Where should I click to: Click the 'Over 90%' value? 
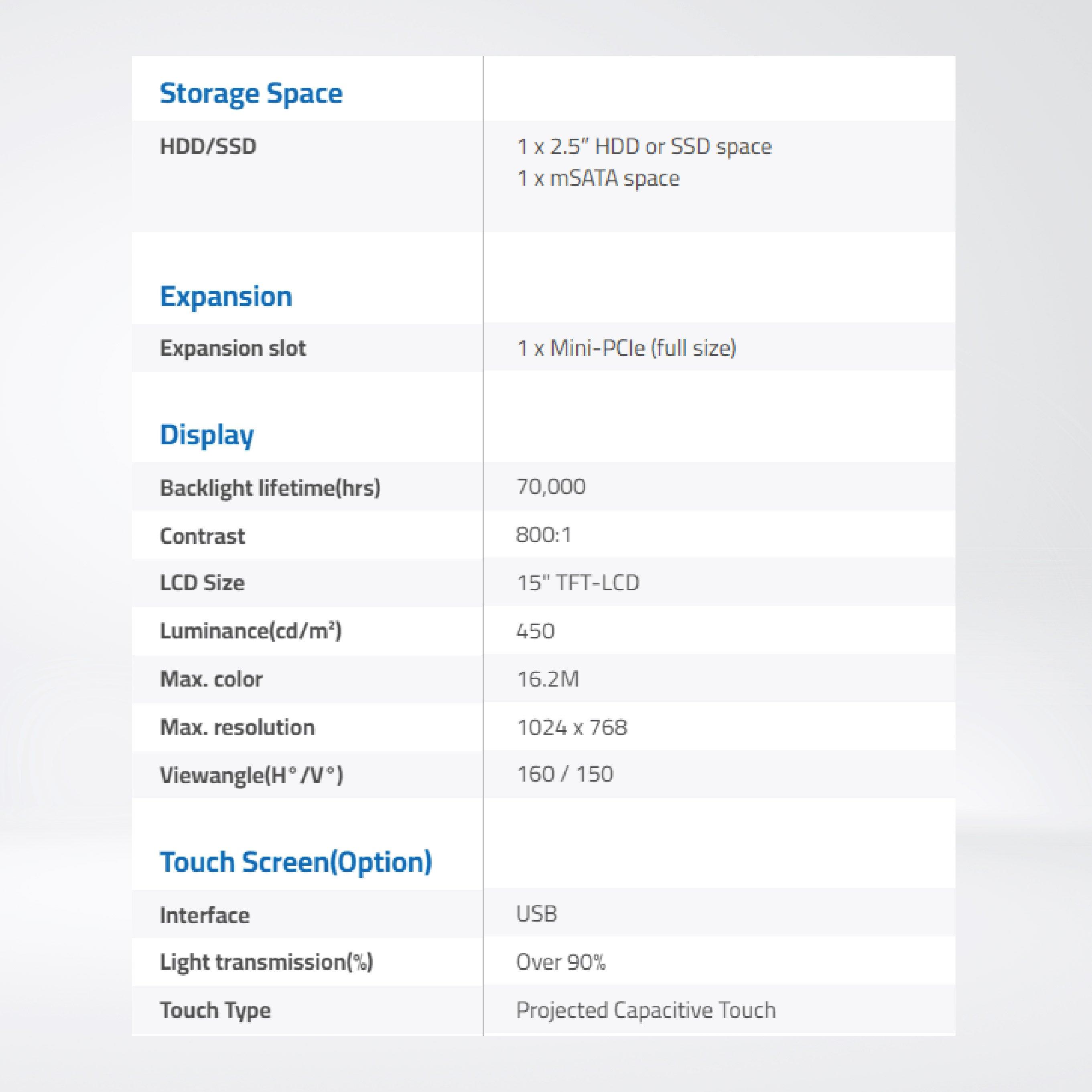(561, 962)
